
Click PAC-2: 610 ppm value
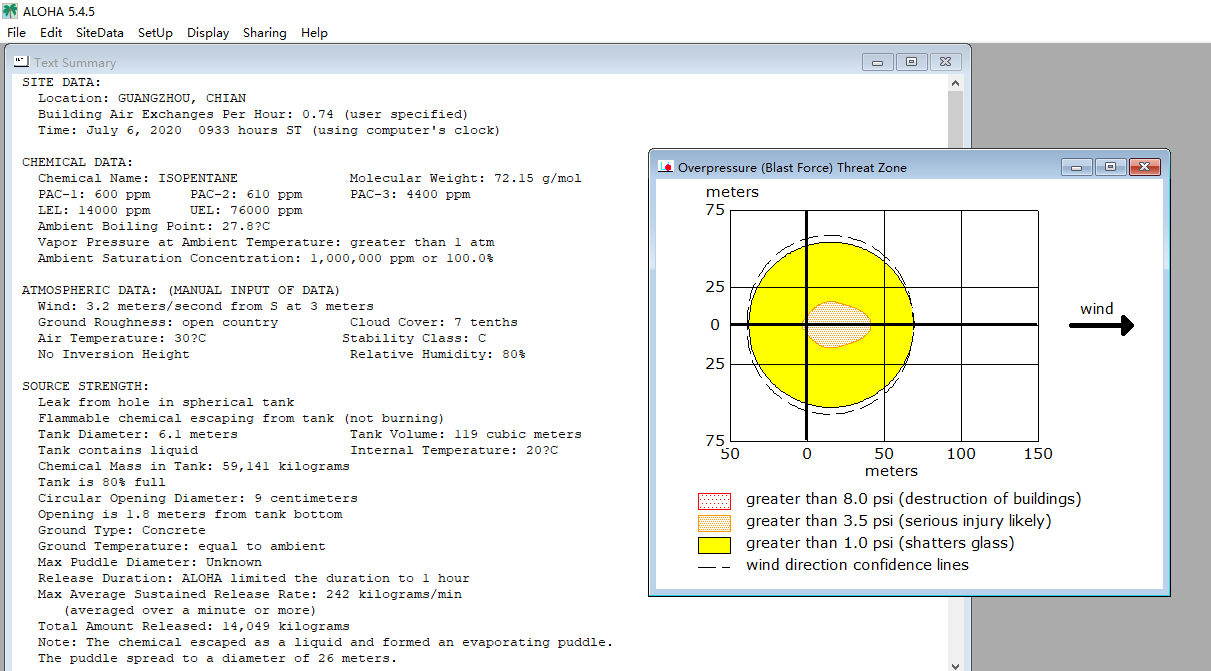click(246, 194)
